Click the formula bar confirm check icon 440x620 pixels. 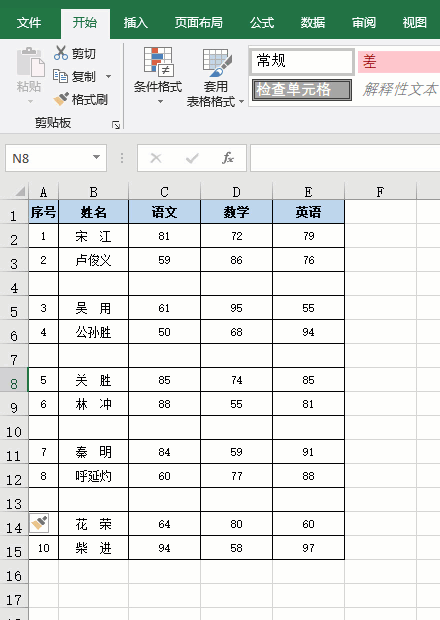coord(192,158)
